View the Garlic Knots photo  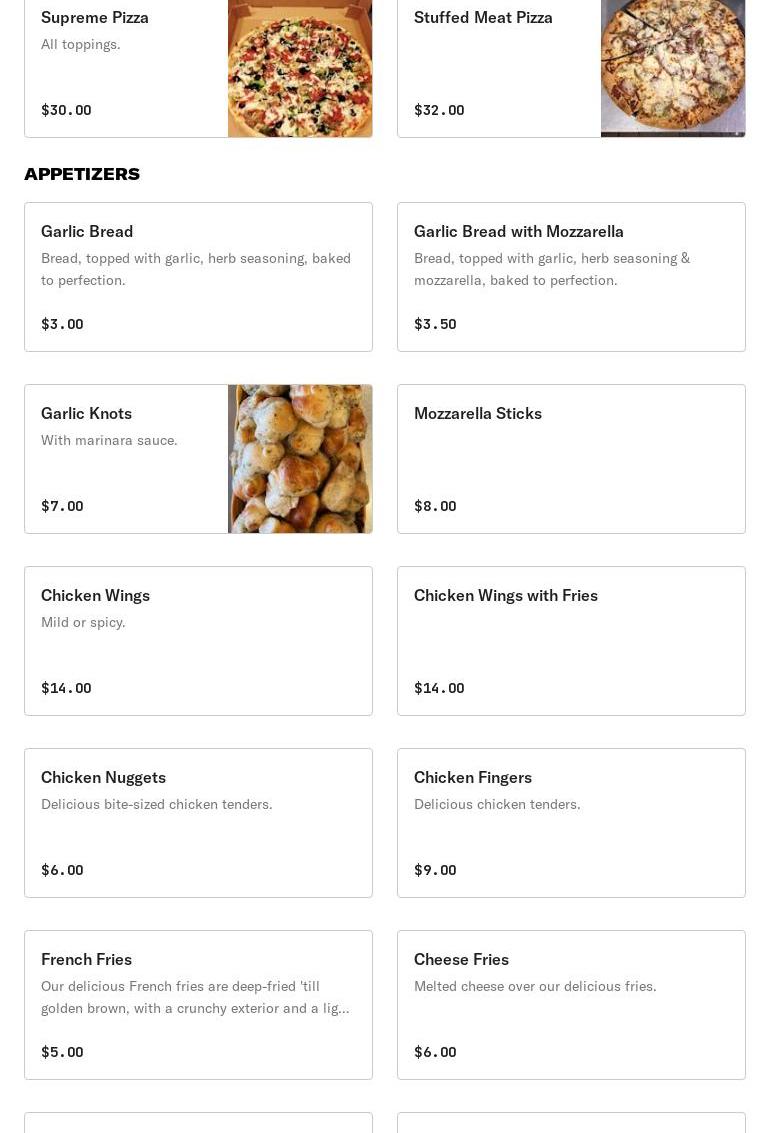(300, 459)
